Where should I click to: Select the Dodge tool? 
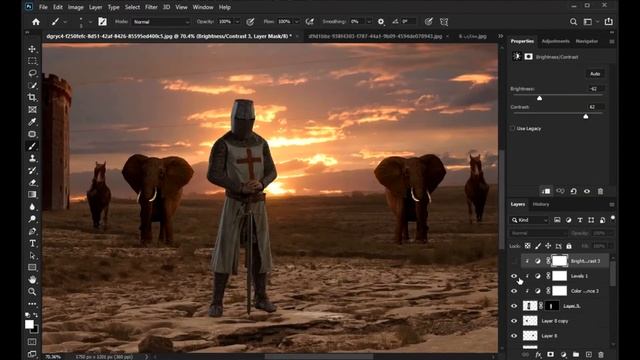click(x=32, y=219)
